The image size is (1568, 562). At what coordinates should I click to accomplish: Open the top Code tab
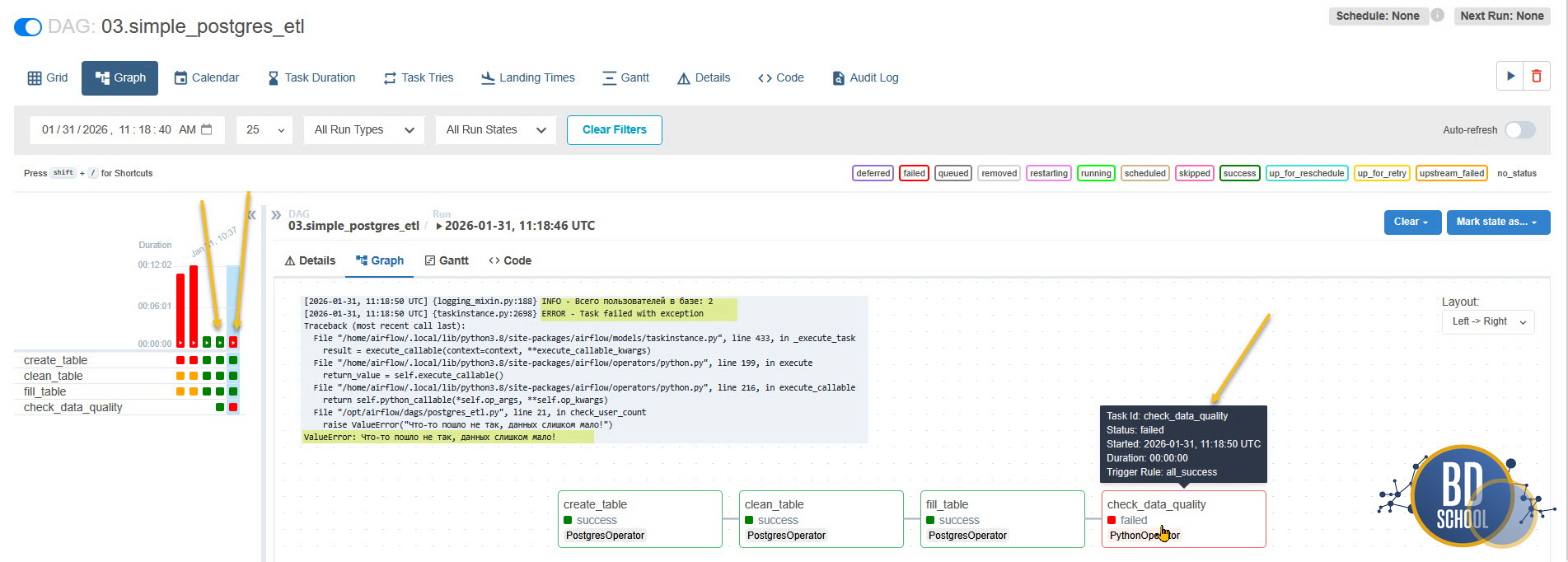pos(780,77)
